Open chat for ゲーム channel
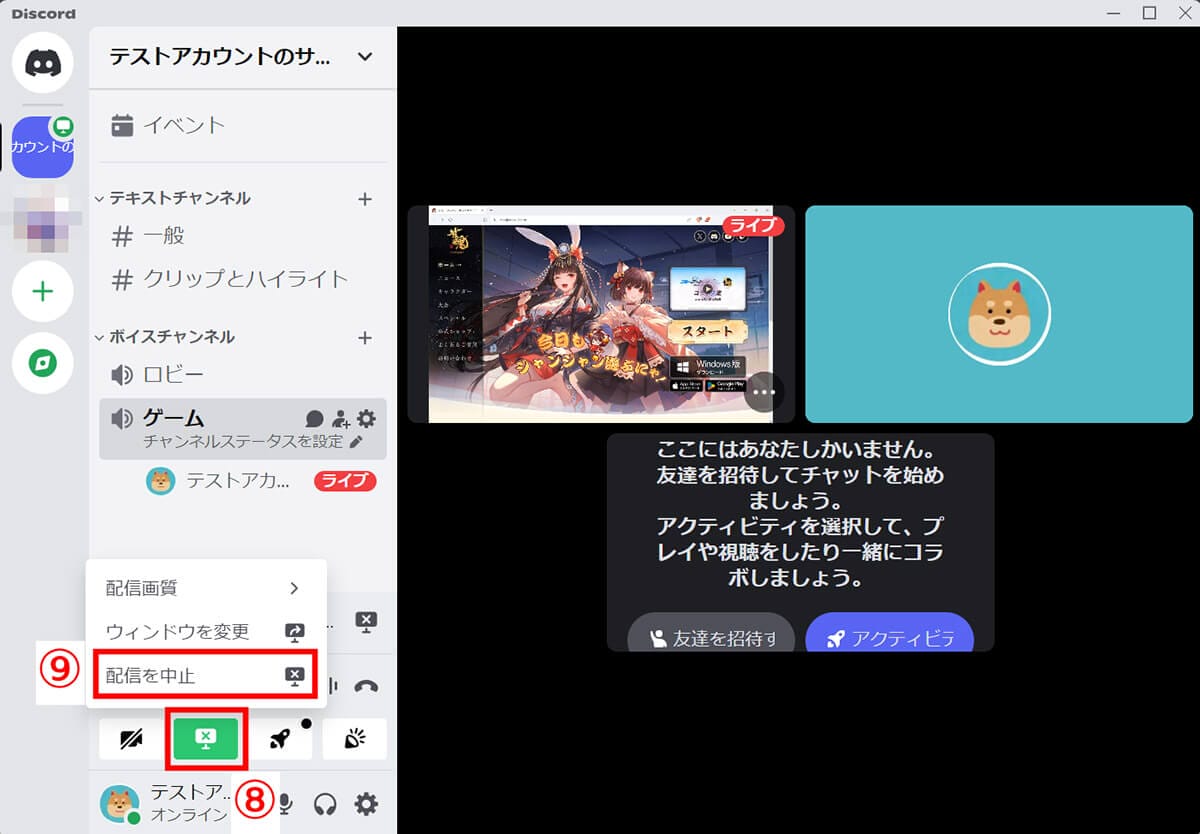Screen dimensions: 1200x834 (x=314, y=419)
